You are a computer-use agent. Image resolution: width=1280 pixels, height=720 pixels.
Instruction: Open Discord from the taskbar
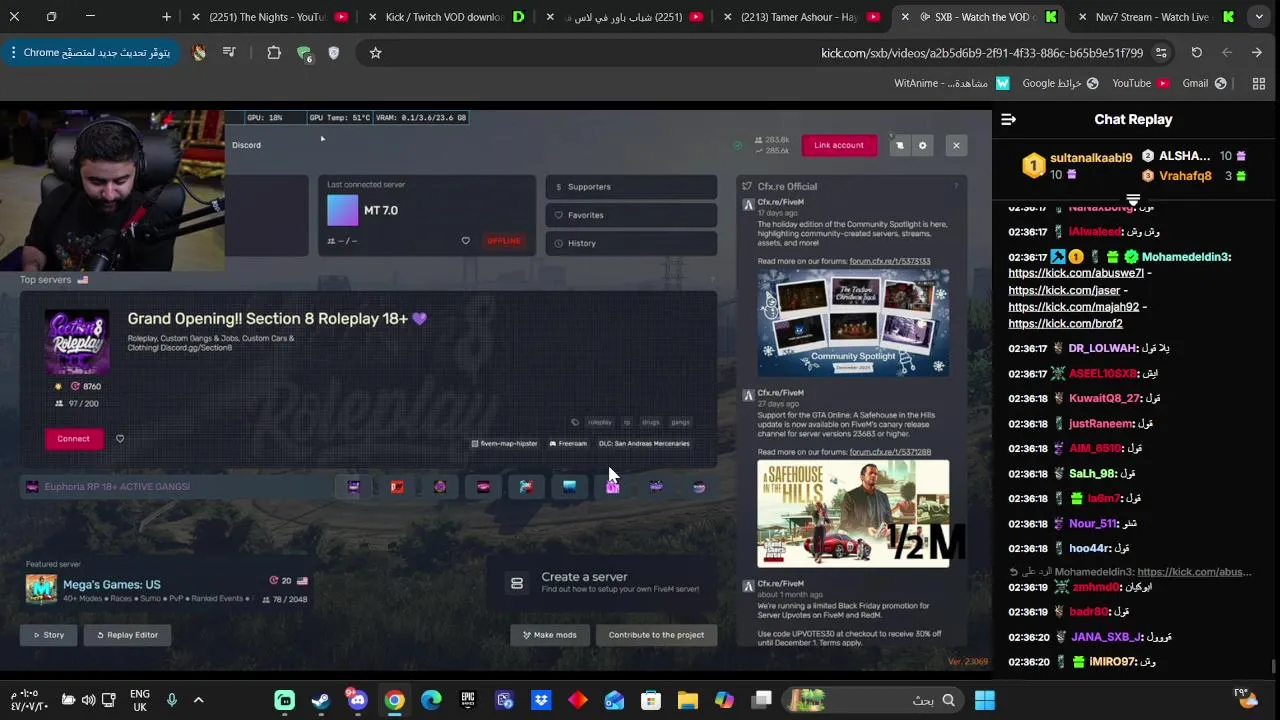357,700
